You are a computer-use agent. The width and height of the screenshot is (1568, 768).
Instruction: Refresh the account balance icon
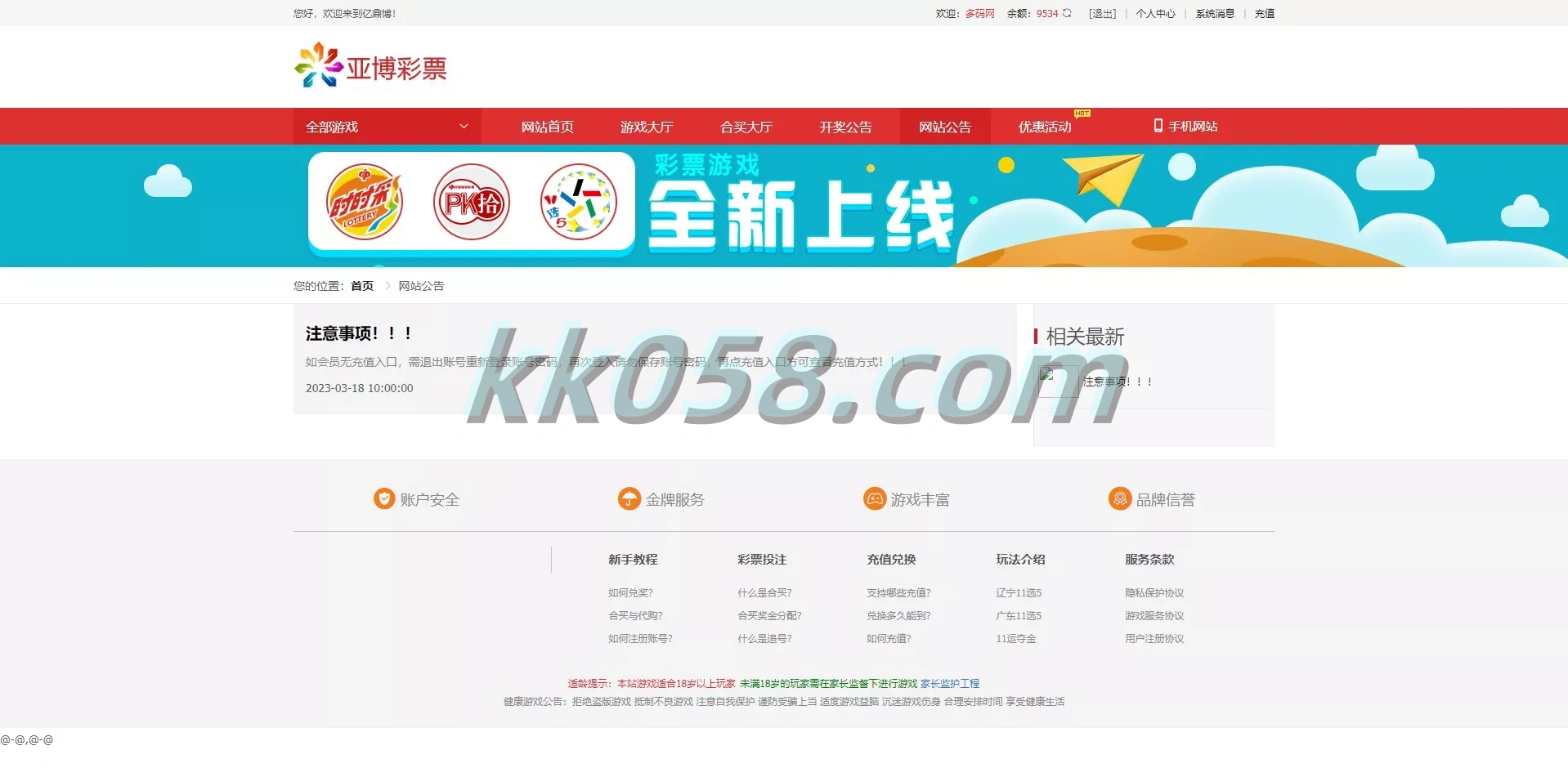tap(1067, 13)
